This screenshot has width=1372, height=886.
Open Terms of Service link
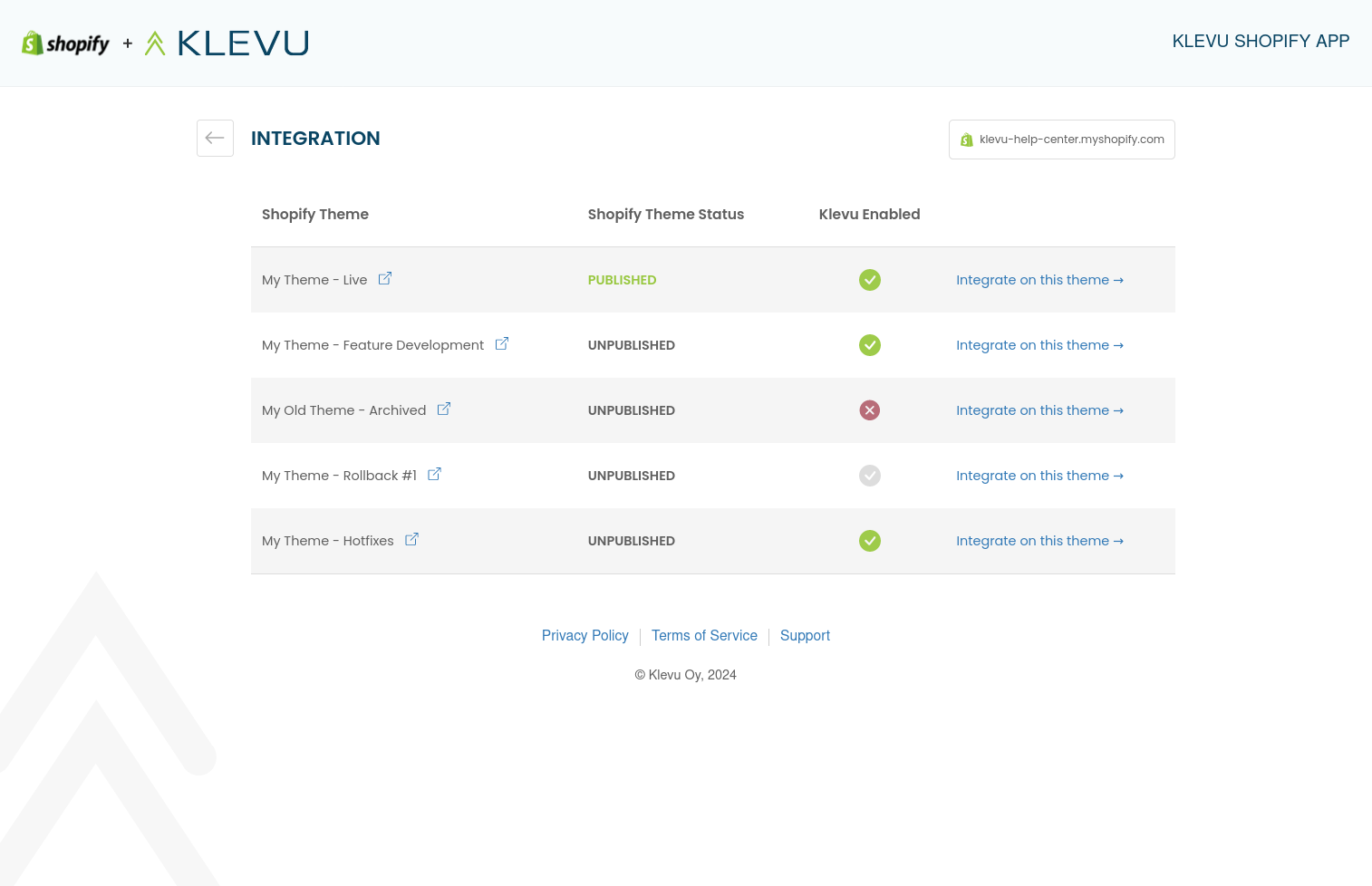[x=704, y=636]
